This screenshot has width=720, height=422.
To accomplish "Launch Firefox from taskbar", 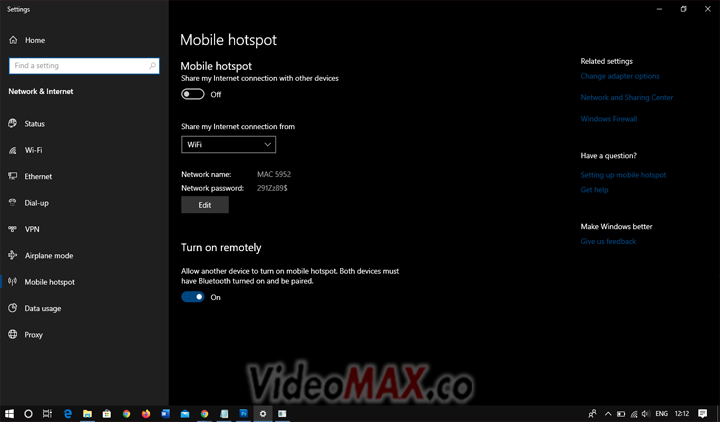I will click(x=146, y=414).
